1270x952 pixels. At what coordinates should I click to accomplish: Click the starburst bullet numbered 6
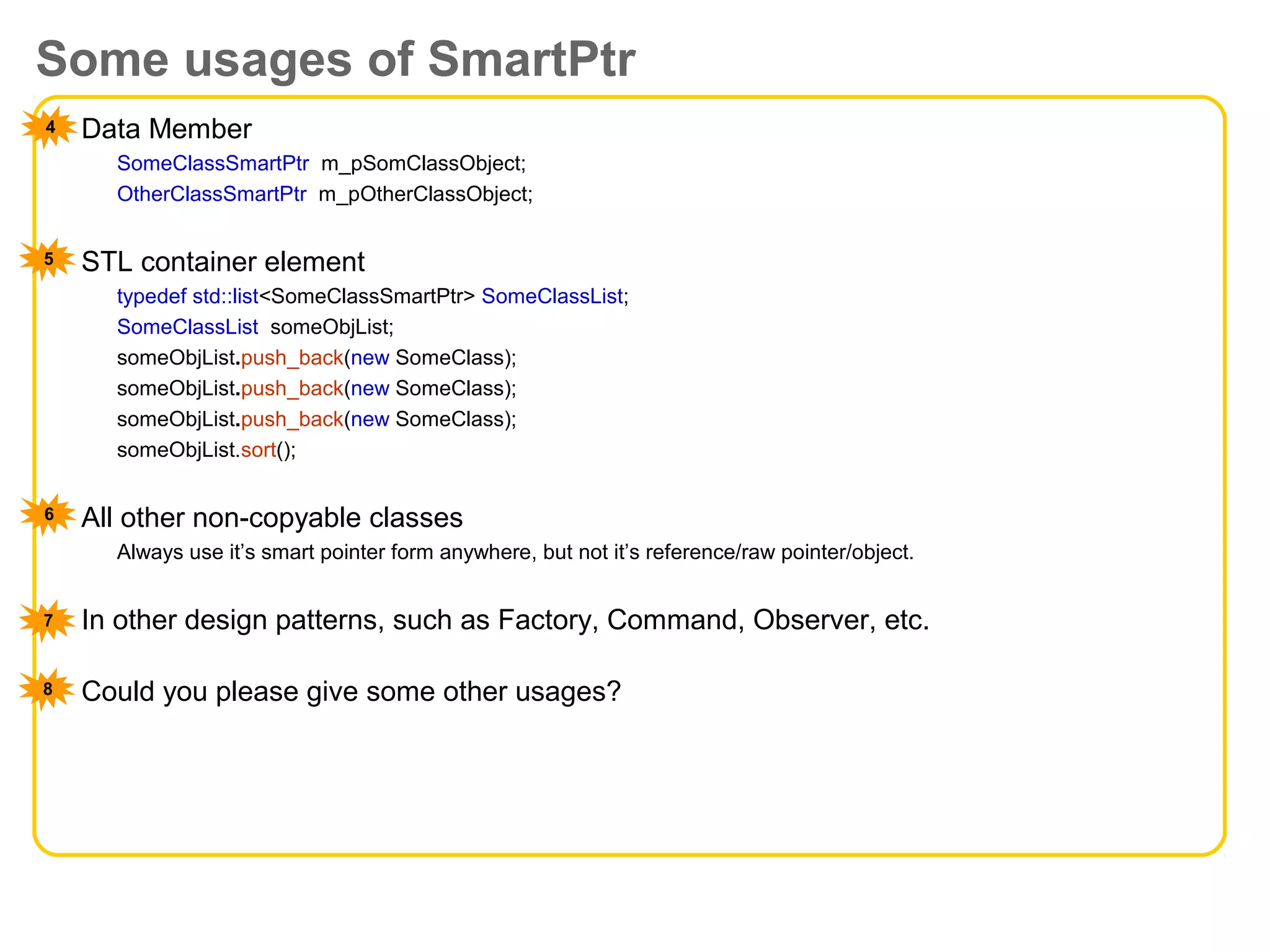point(48,514)
